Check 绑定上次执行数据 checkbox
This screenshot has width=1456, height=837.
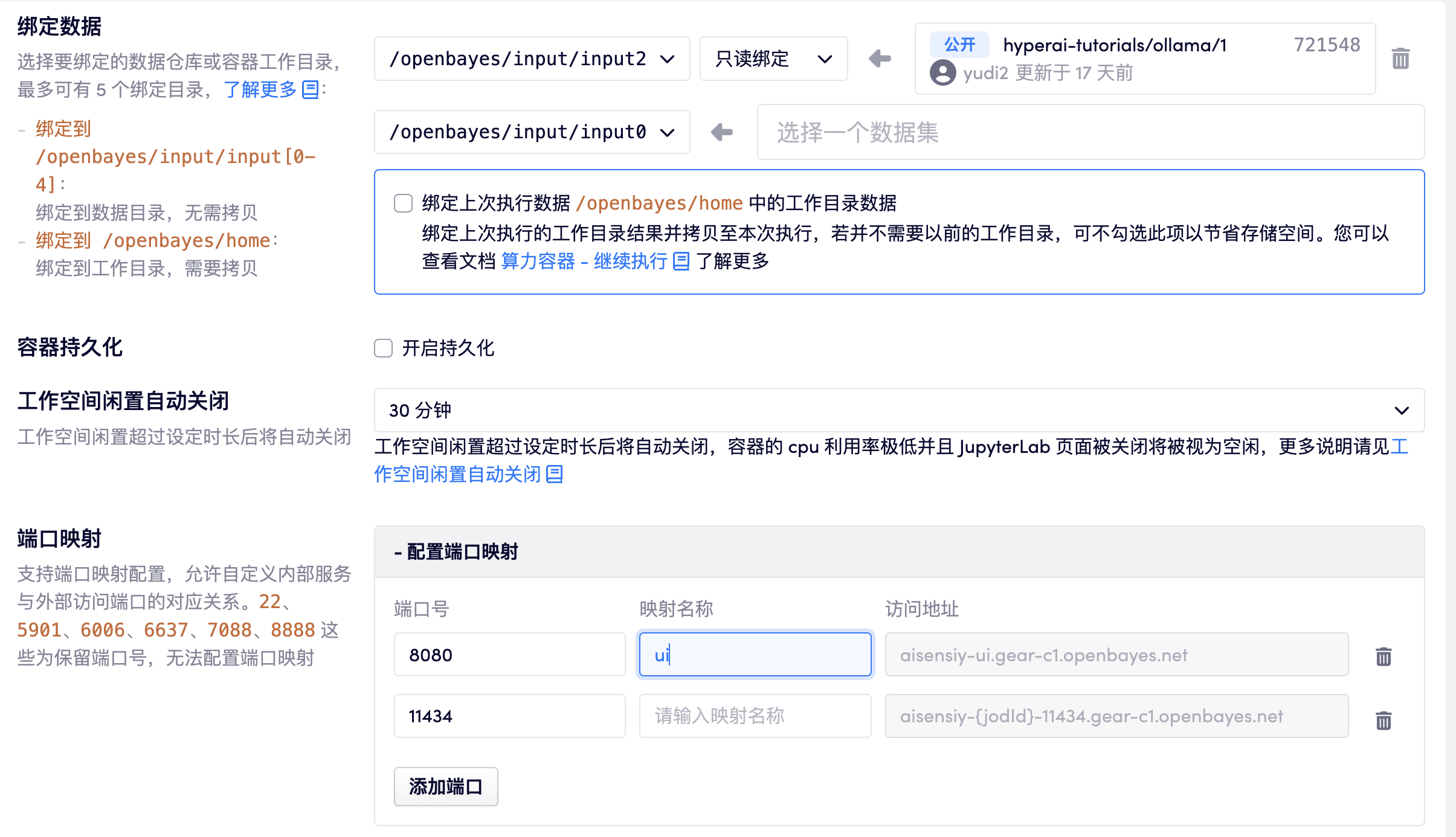click(x=403, y=204)
